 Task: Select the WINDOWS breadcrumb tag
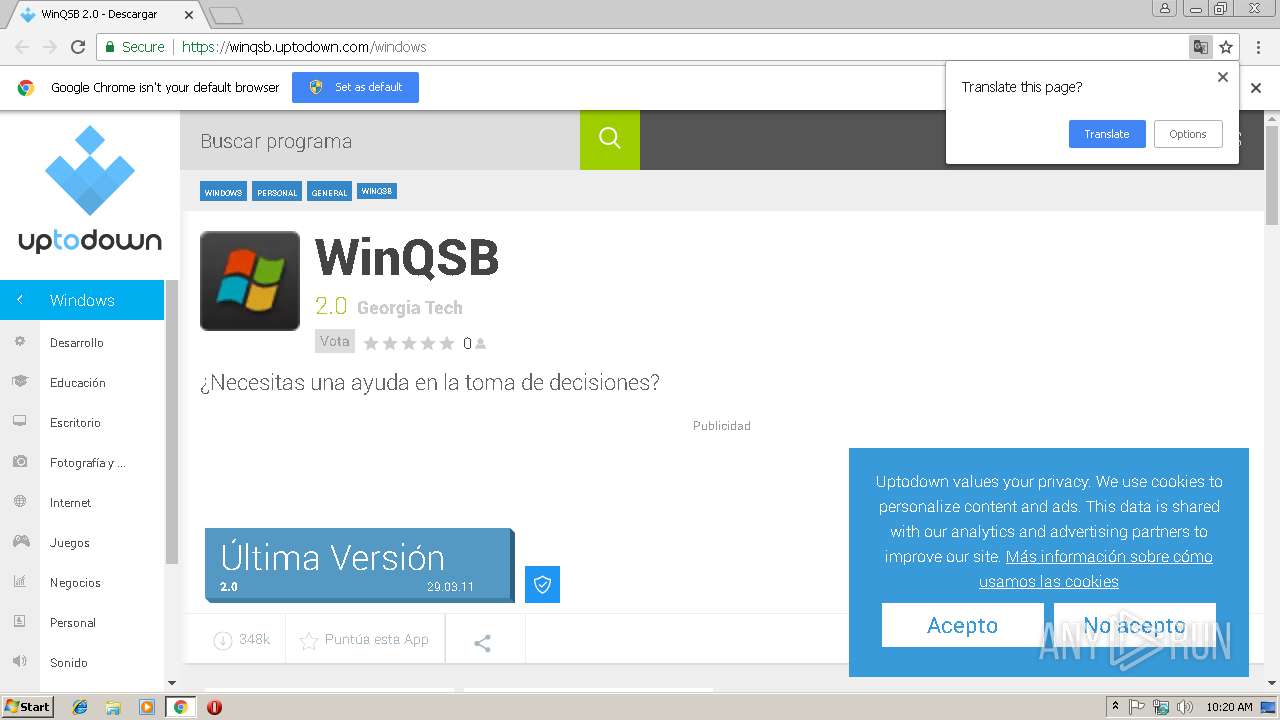click(x=223, y=192)
